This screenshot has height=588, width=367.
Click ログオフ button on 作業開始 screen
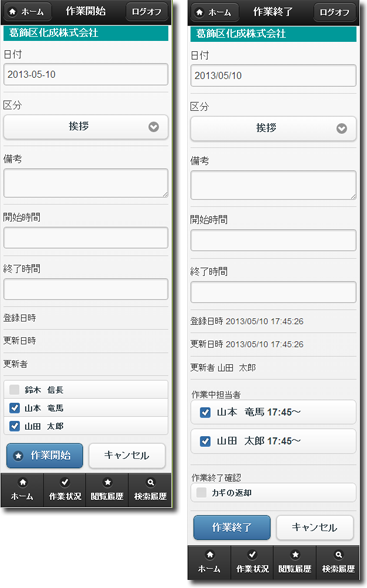tap(147, 12)
